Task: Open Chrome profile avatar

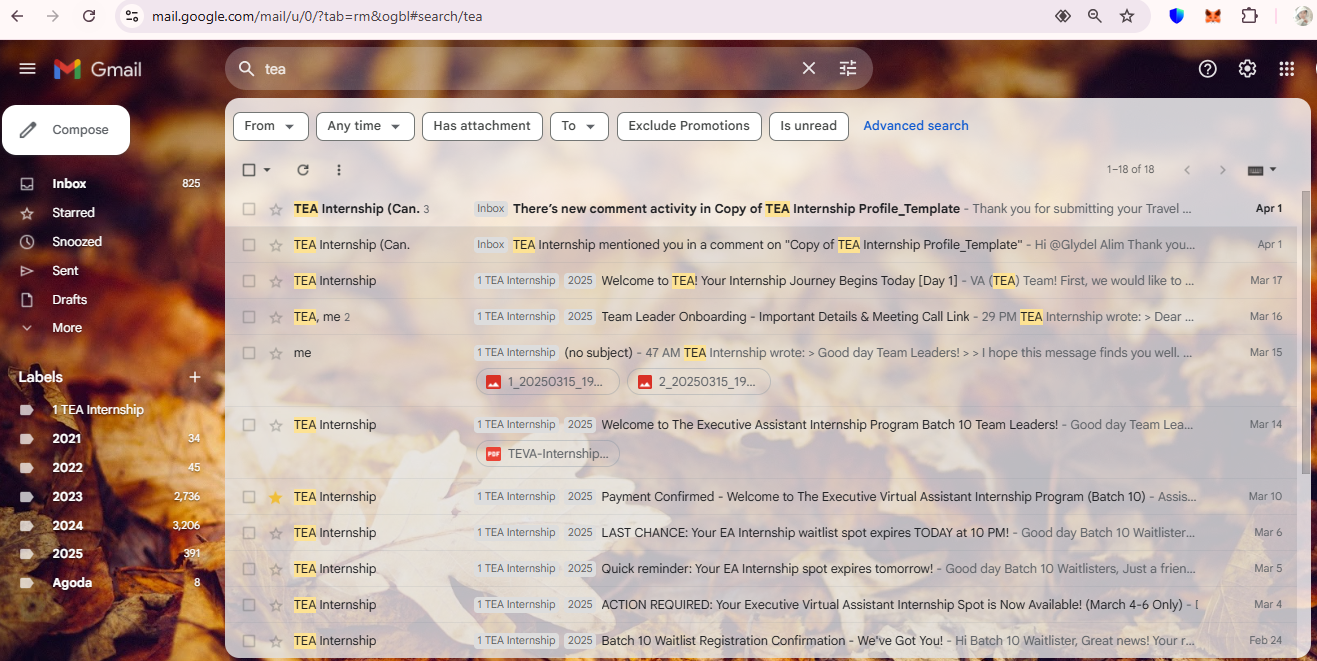Action: point(1303,16)
